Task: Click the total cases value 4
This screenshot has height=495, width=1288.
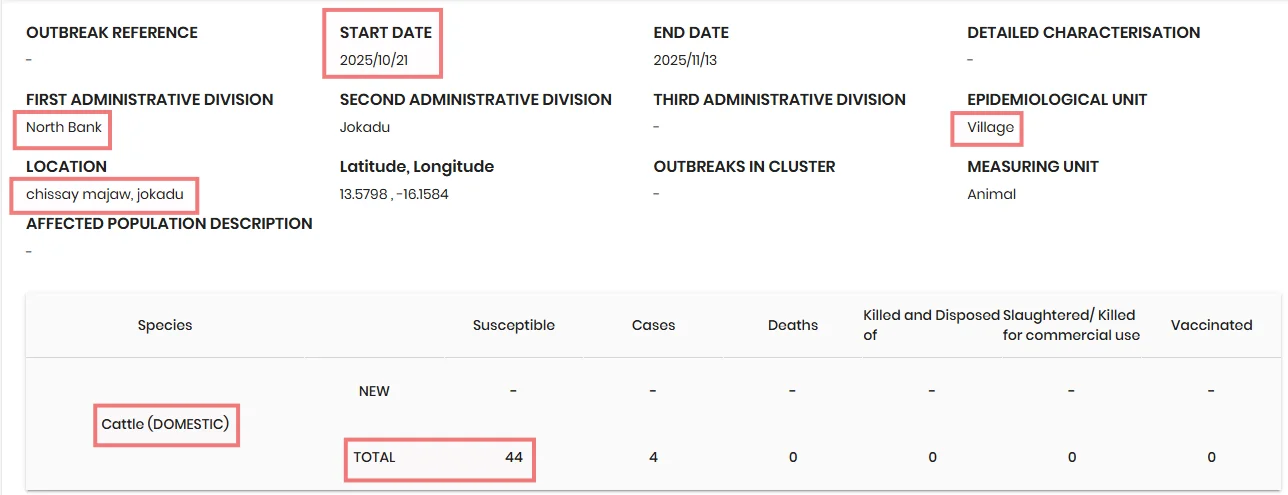Action: [x=653, y=457]
